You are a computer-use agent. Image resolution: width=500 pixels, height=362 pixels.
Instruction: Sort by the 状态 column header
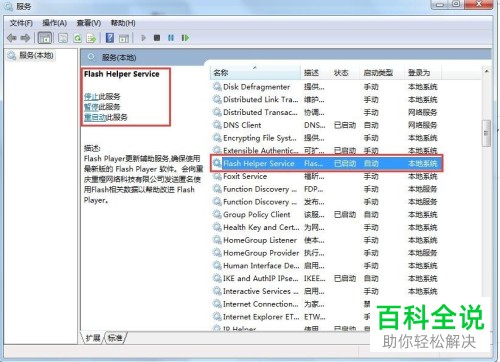coord(345,73)
